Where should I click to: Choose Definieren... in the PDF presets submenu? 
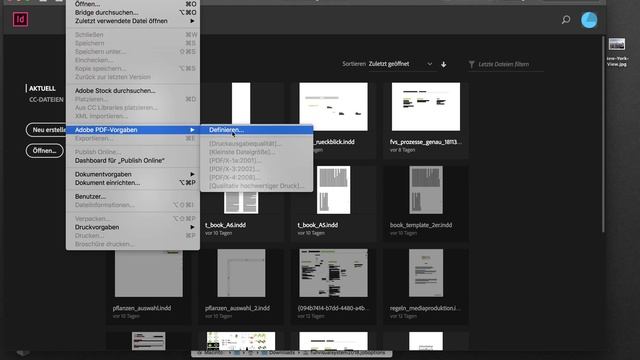click(x=257, y=130)
